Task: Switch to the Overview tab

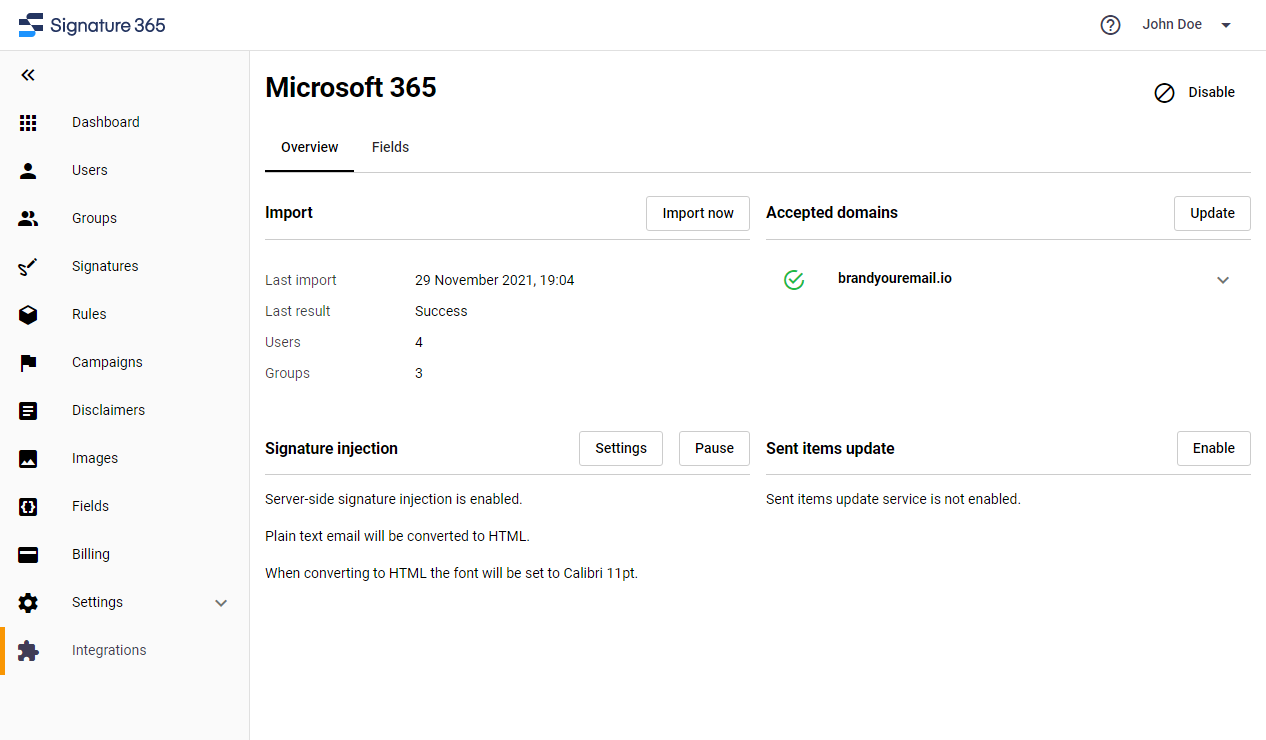Action: click(309, 147)
